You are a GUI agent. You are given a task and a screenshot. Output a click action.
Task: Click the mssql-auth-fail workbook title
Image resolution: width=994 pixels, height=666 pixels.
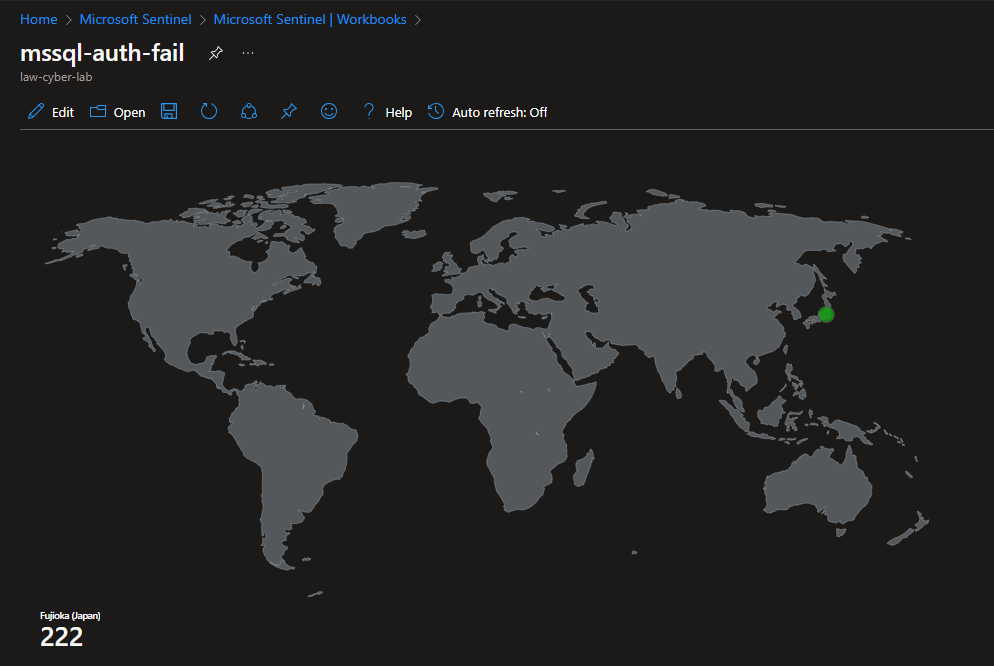[102, 54]
